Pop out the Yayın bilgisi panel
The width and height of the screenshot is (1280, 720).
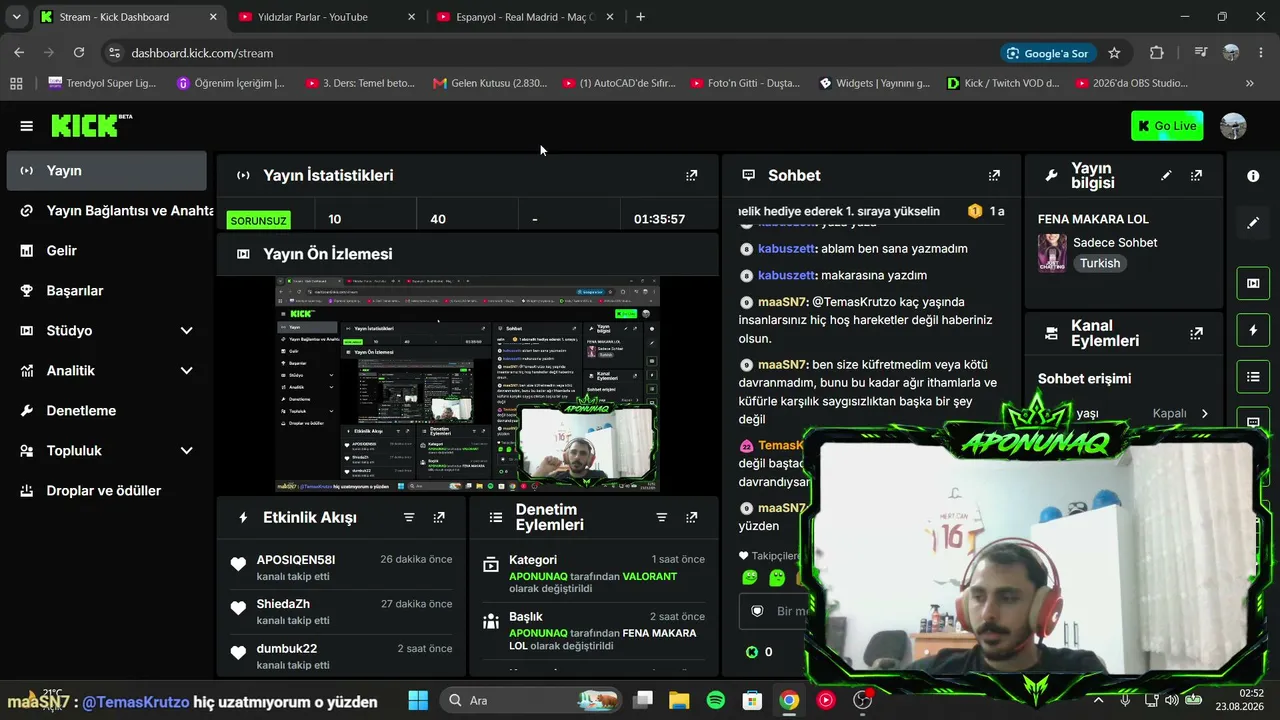pyautogui.click(x=1196, y=175)
